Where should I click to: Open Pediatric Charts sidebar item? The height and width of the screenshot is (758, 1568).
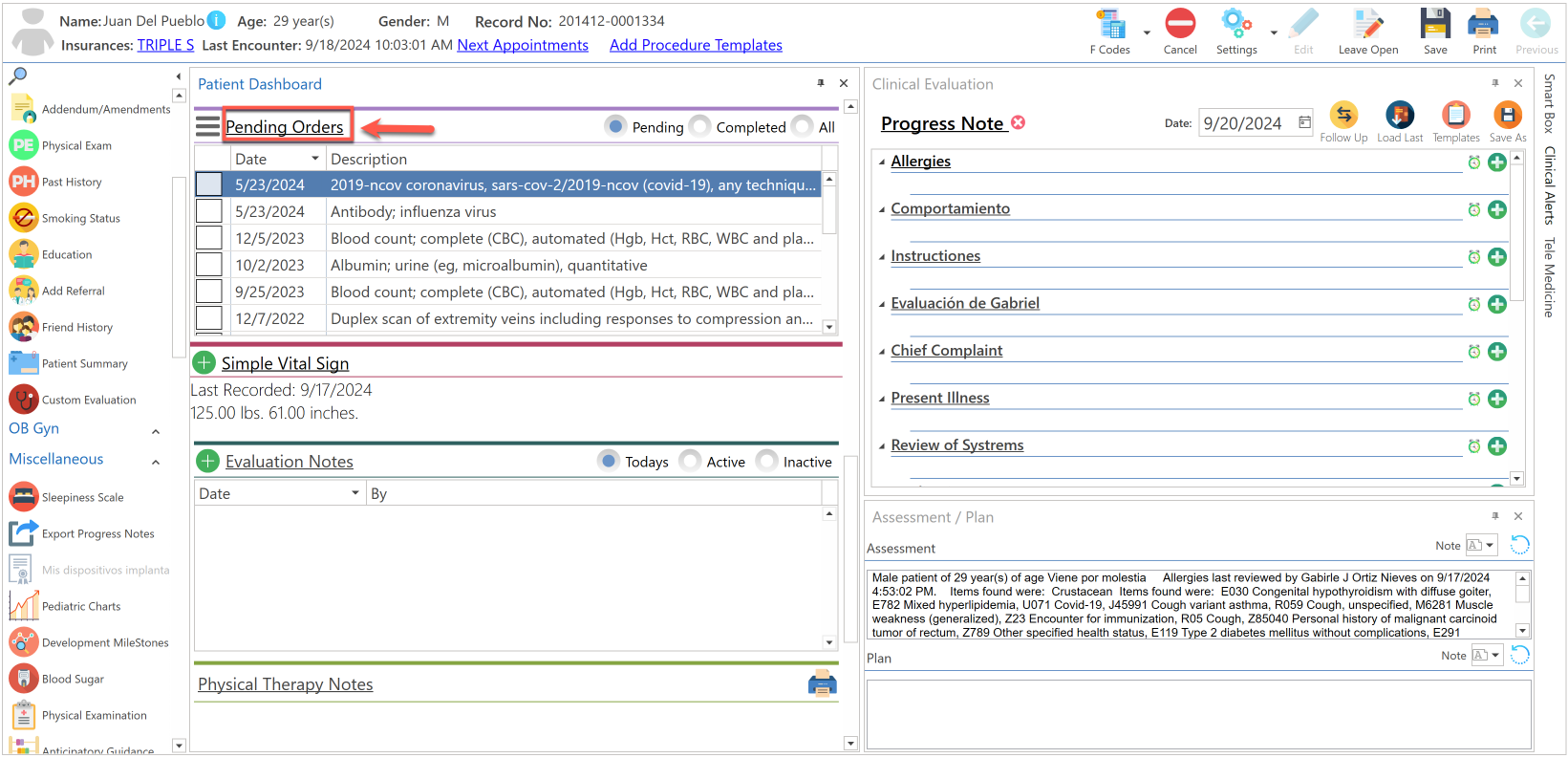65,606
